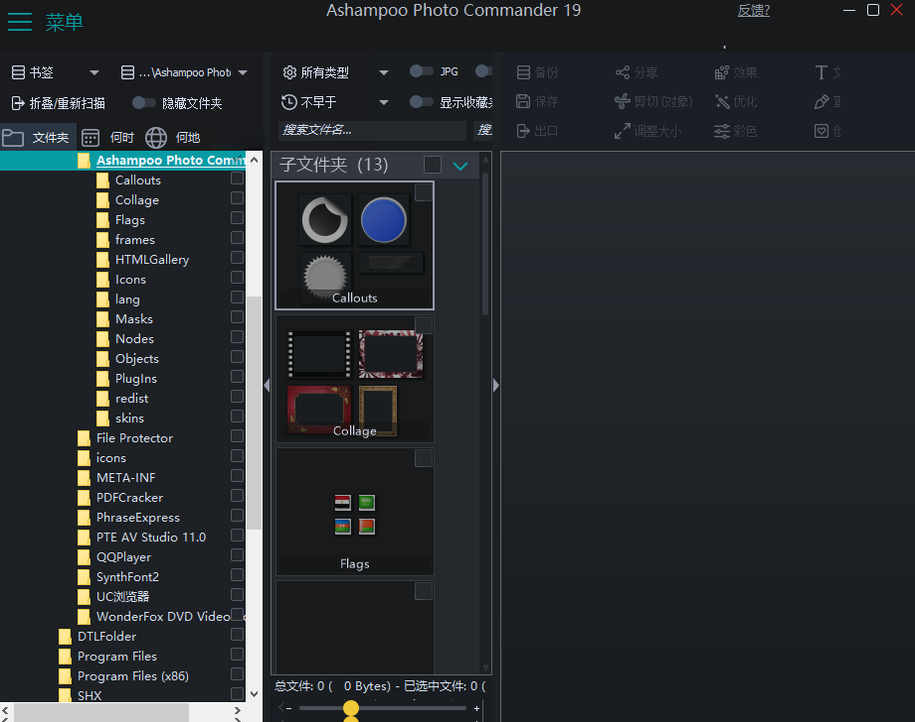This screenshot has width=915, height=722.
Task: Toggle the hide folders switch
Action: (144, 103)
